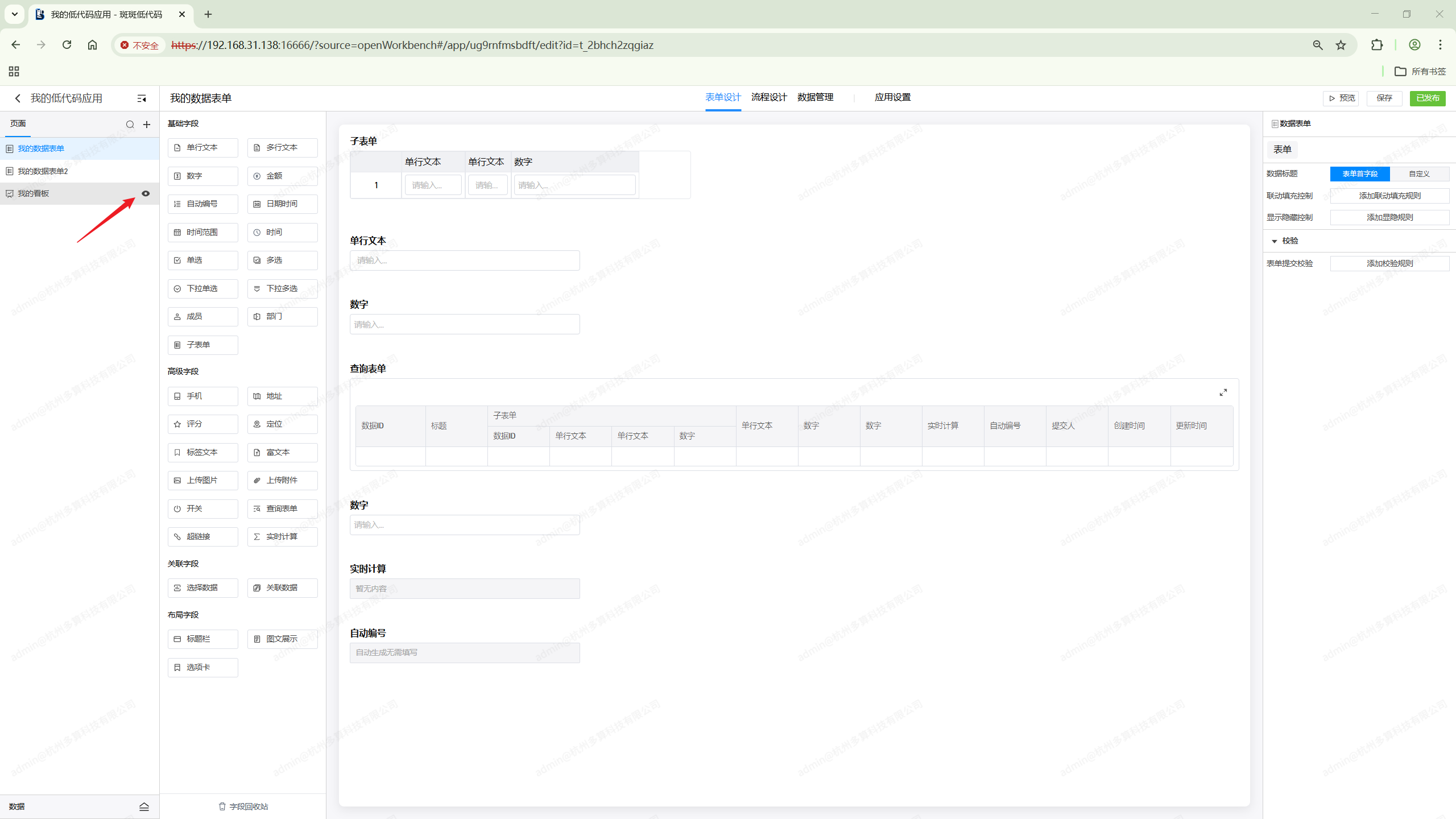Click the search icon in pages panel
Viewport: 1456px width, 819px height.
[x=130, y=125]
